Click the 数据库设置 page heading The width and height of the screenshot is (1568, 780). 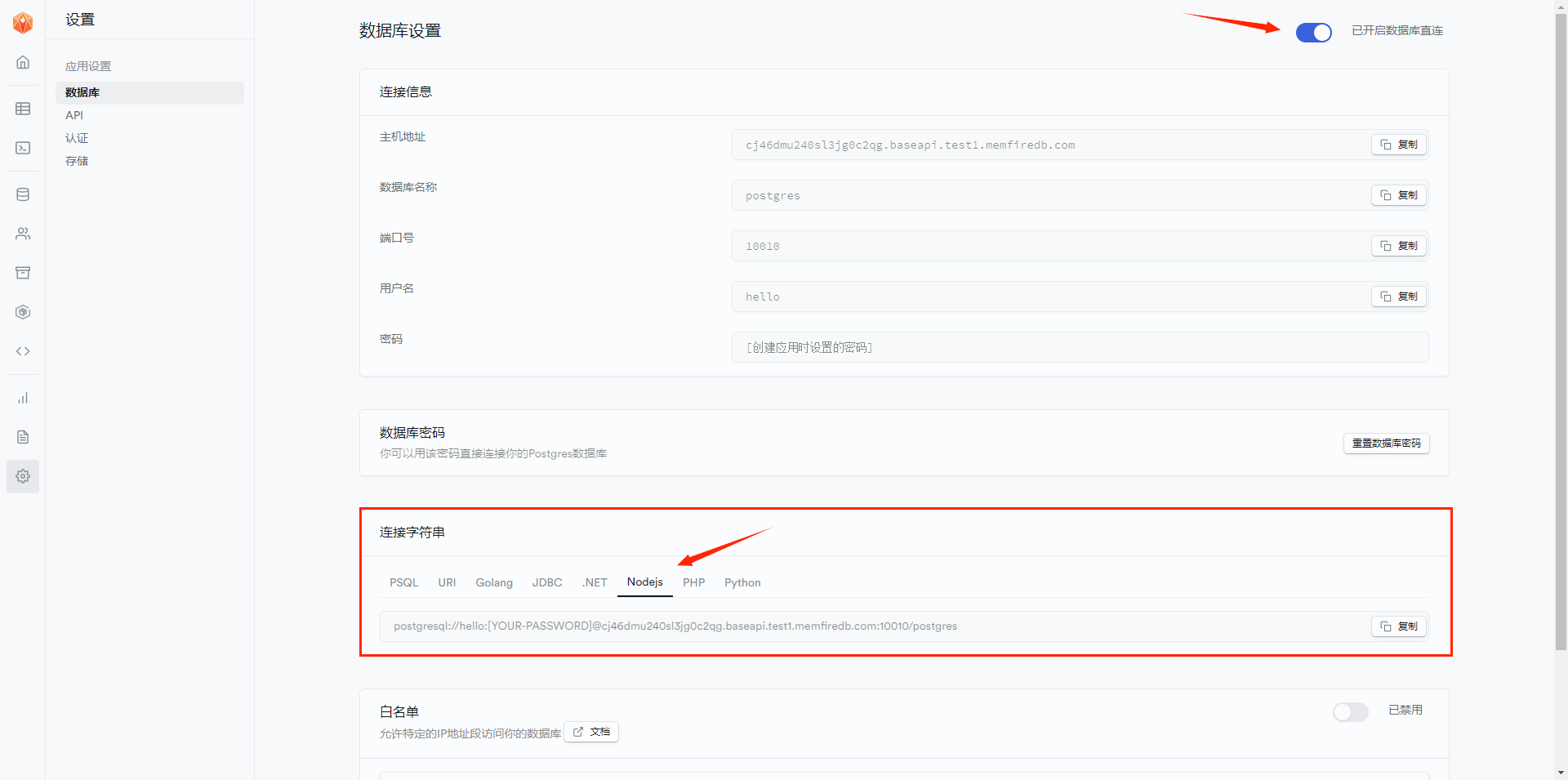pyautogui.click(x=400, y=31)
